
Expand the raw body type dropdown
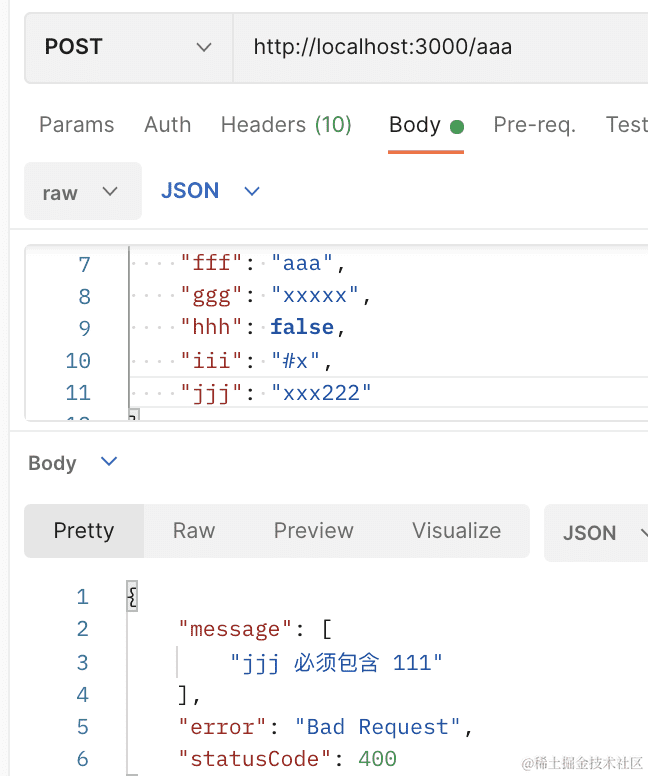(x=82, y=192)
